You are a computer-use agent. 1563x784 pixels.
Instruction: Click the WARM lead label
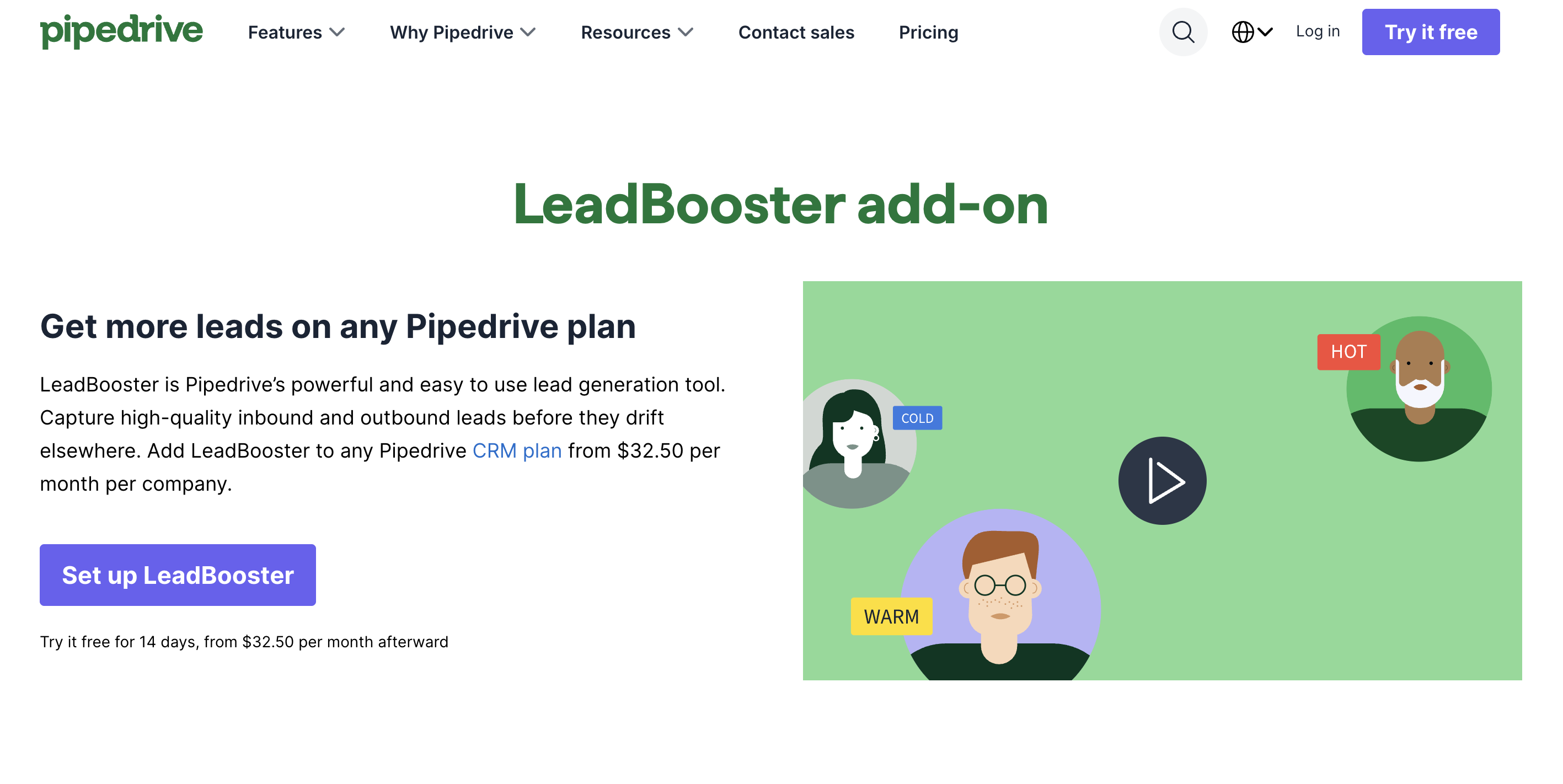click(x=891, y=616)
